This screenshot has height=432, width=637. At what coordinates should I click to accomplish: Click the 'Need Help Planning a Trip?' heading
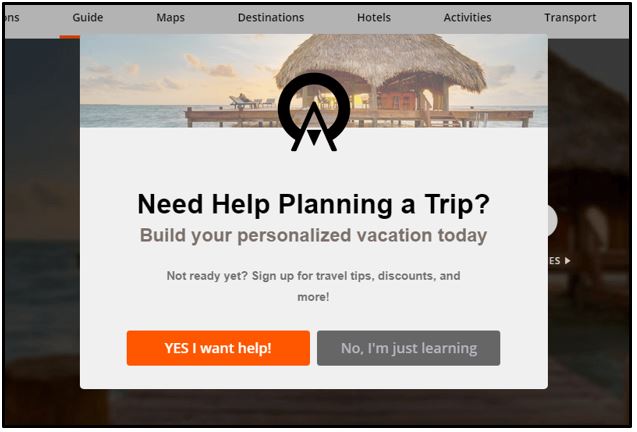point(314,204)
